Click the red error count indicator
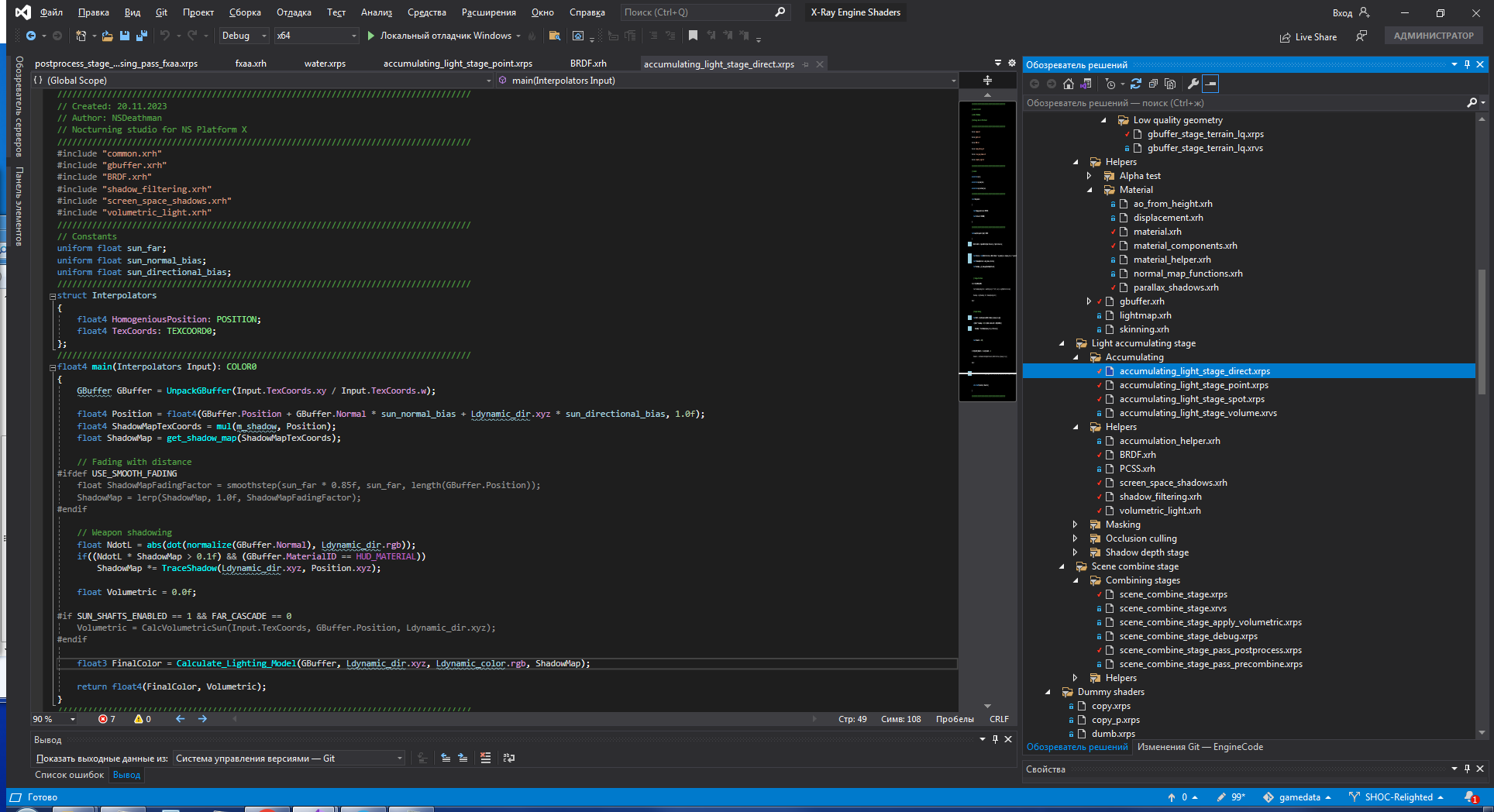Image resolution: width=1494 pixels, height=812 pixels. coord(107,719)
